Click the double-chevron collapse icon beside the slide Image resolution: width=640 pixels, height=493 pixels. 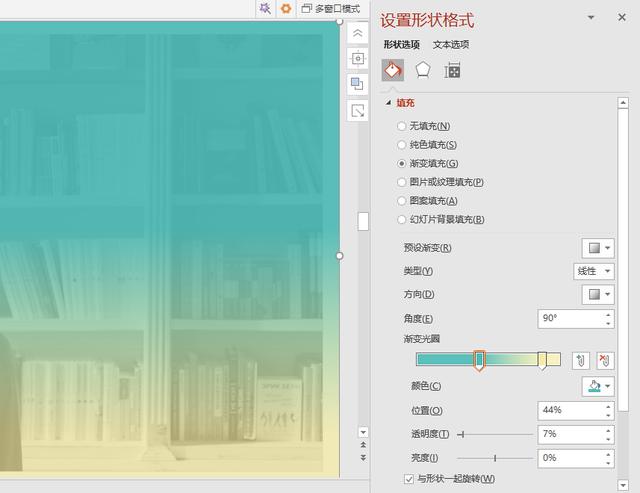358,33
